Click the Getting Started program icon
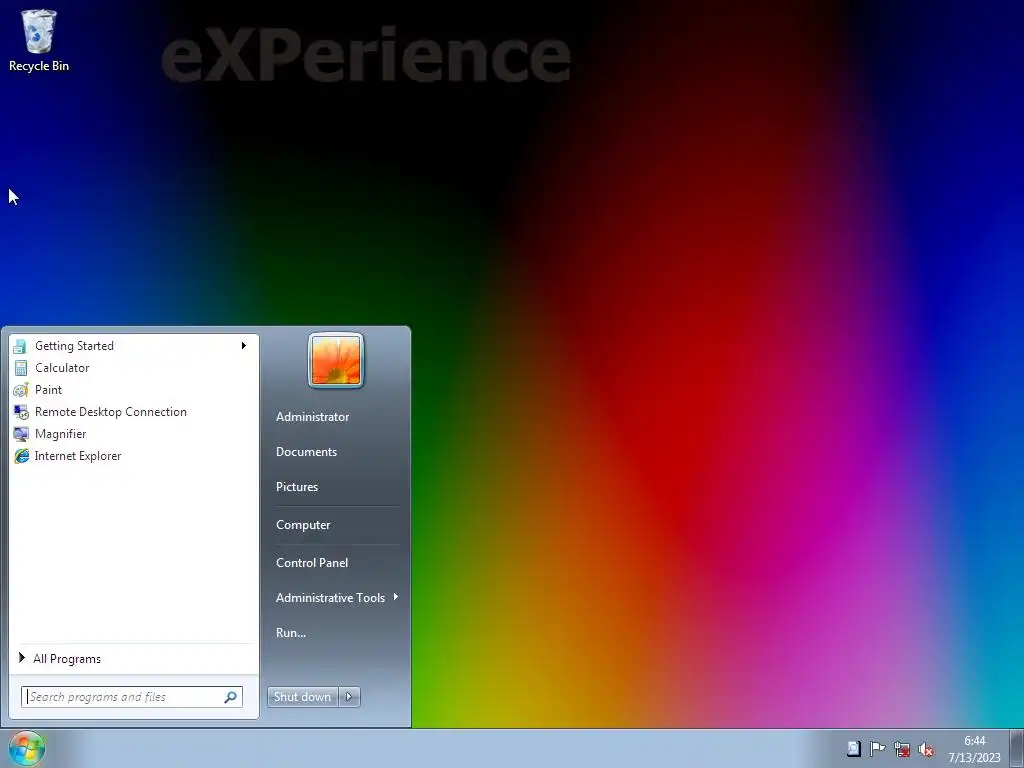Screen dimensions: 1024x768 point(21,346)
